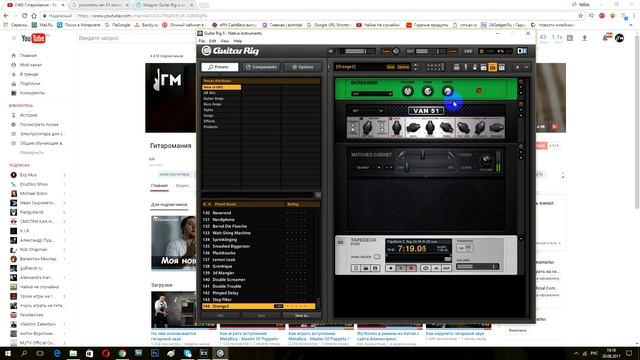
Task: Toggle the LIVE view button in header
Action: pyautogui.click(x=468, y=51)
